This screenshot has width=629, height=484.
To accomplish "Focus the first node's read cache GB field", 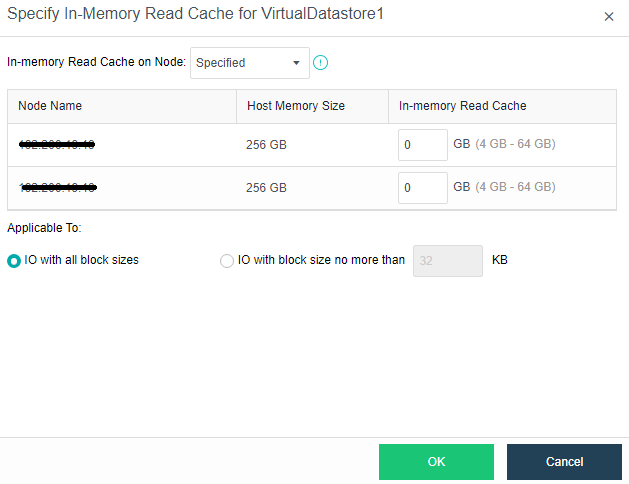I will 422,144.
